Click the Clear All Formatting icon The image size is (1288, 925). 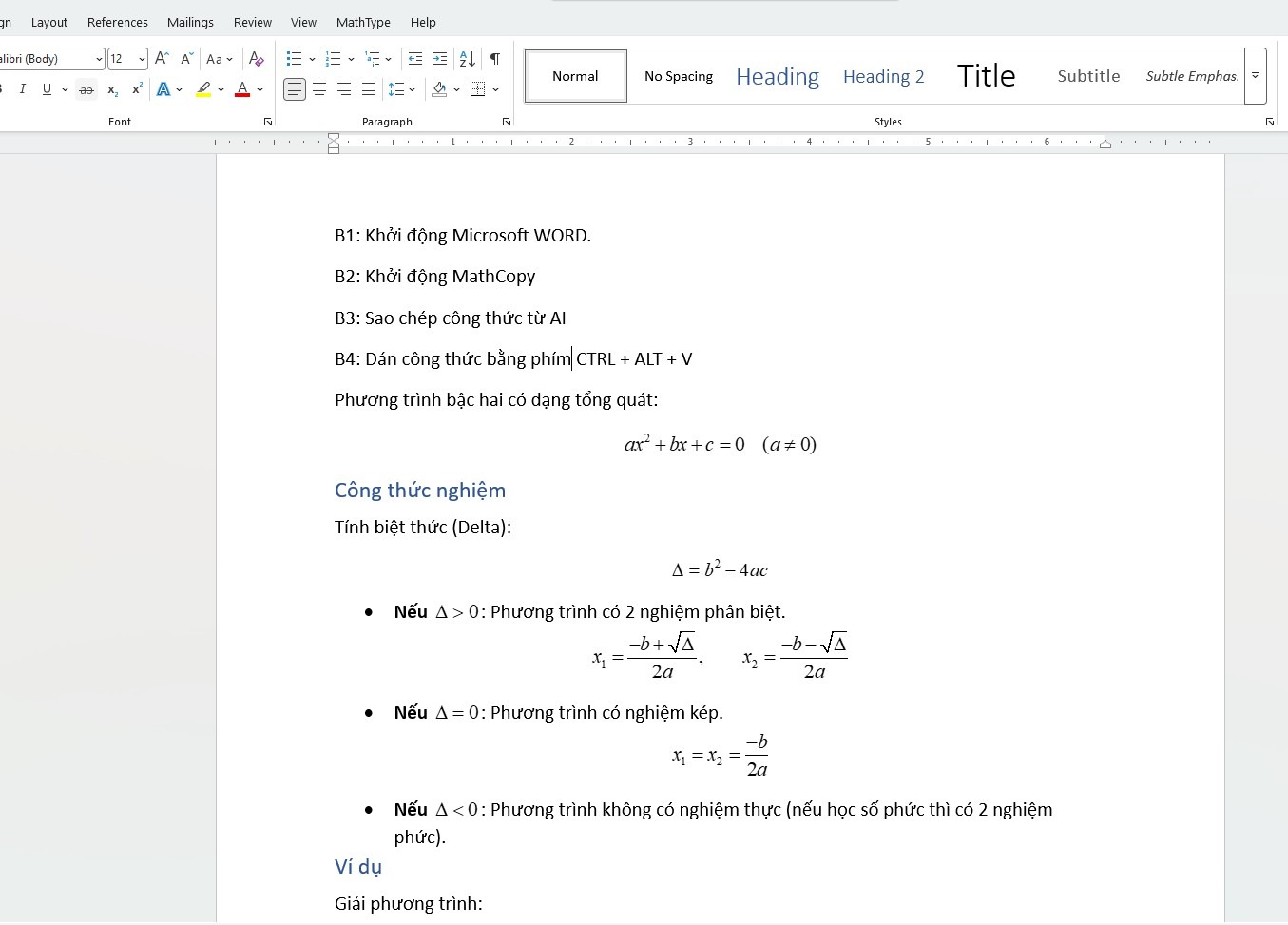[x=256, y=59]
